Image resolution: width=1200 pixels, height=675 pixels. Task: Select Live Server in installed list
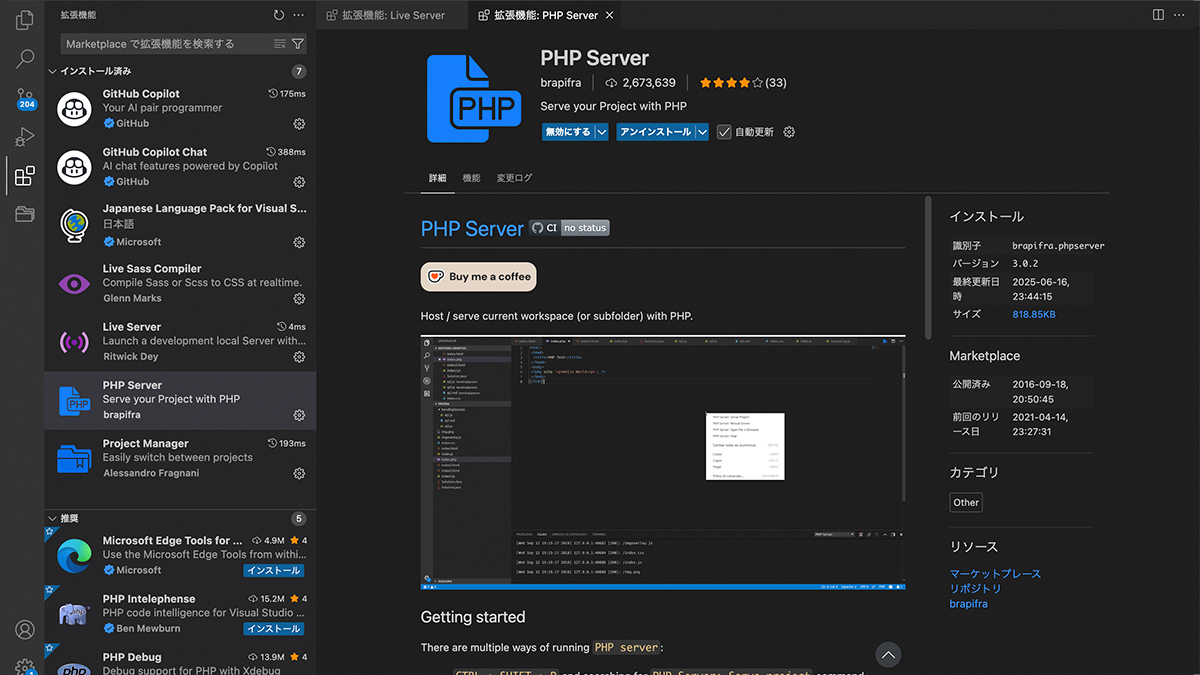pyautogui.click(x=180, y=342)
